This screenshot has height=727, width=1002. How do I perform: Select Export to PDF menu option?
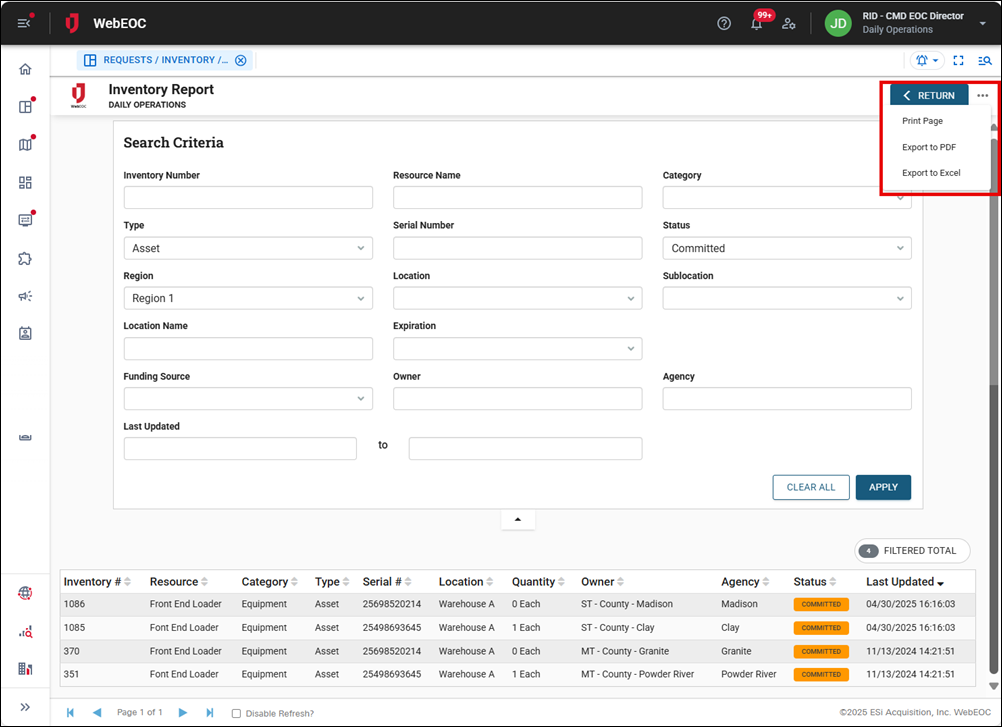[x=929, y=147]
